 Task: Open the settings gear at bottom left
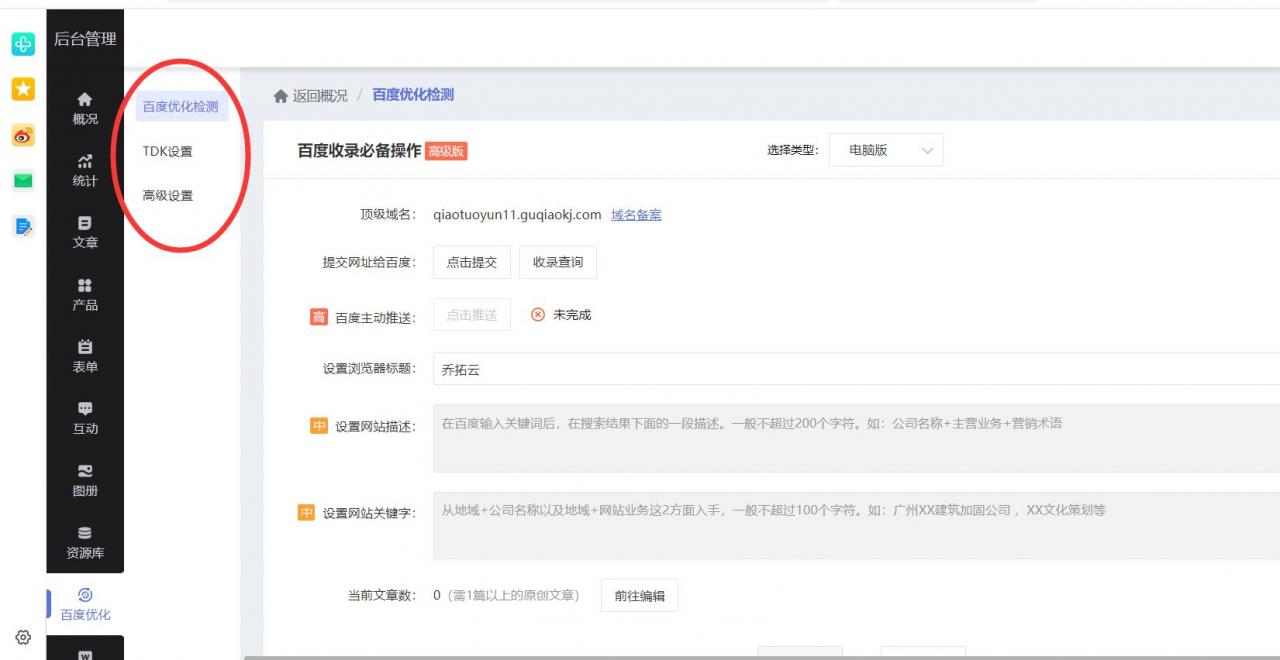click(x=22, y=637)
